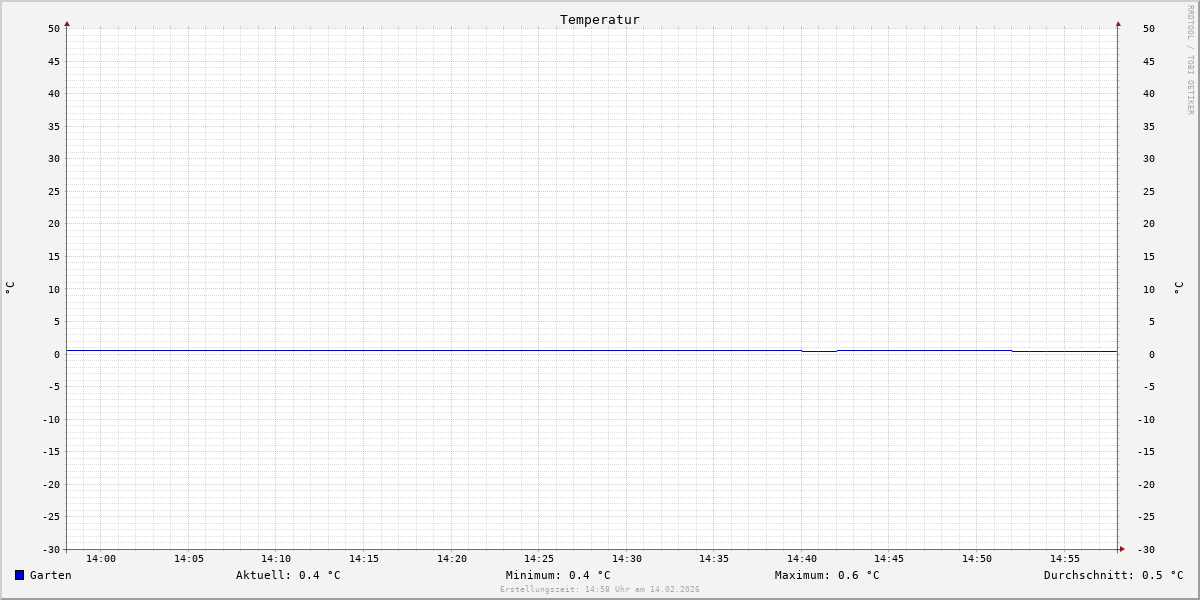Viewport: 1200px width, 600px height.
Task: Click the 14:25 time axis label
Action: click(x=539, y=558)
